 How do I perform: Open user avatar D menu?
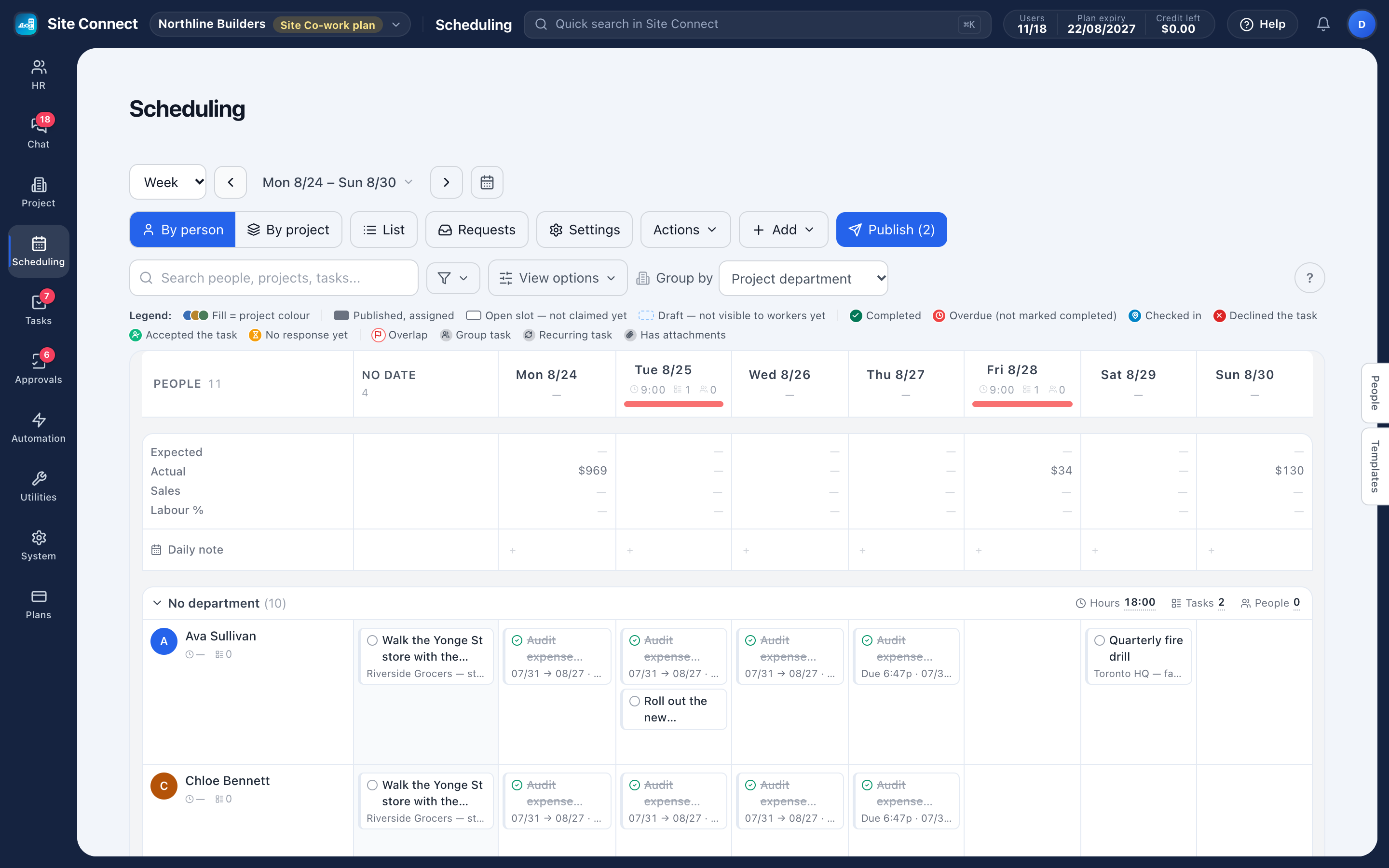[x=1362, y=24]
